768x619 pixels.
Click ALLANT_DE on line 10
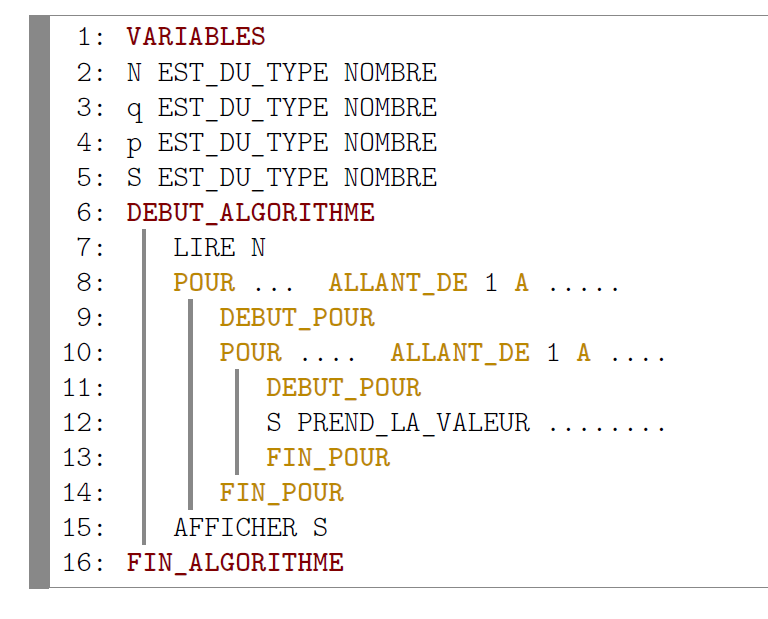click(x=460, y=353)
